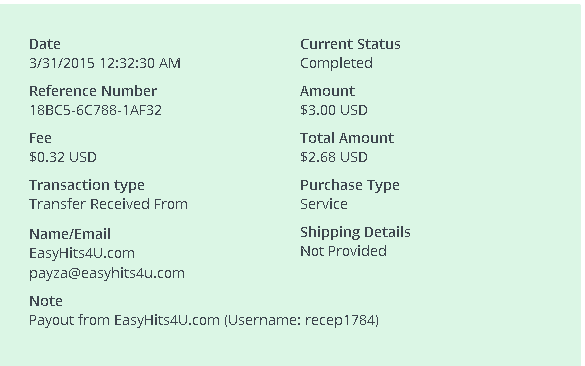The image size is (585, 366).
Task: Click the Total Amount label
Action: (347, 138)
